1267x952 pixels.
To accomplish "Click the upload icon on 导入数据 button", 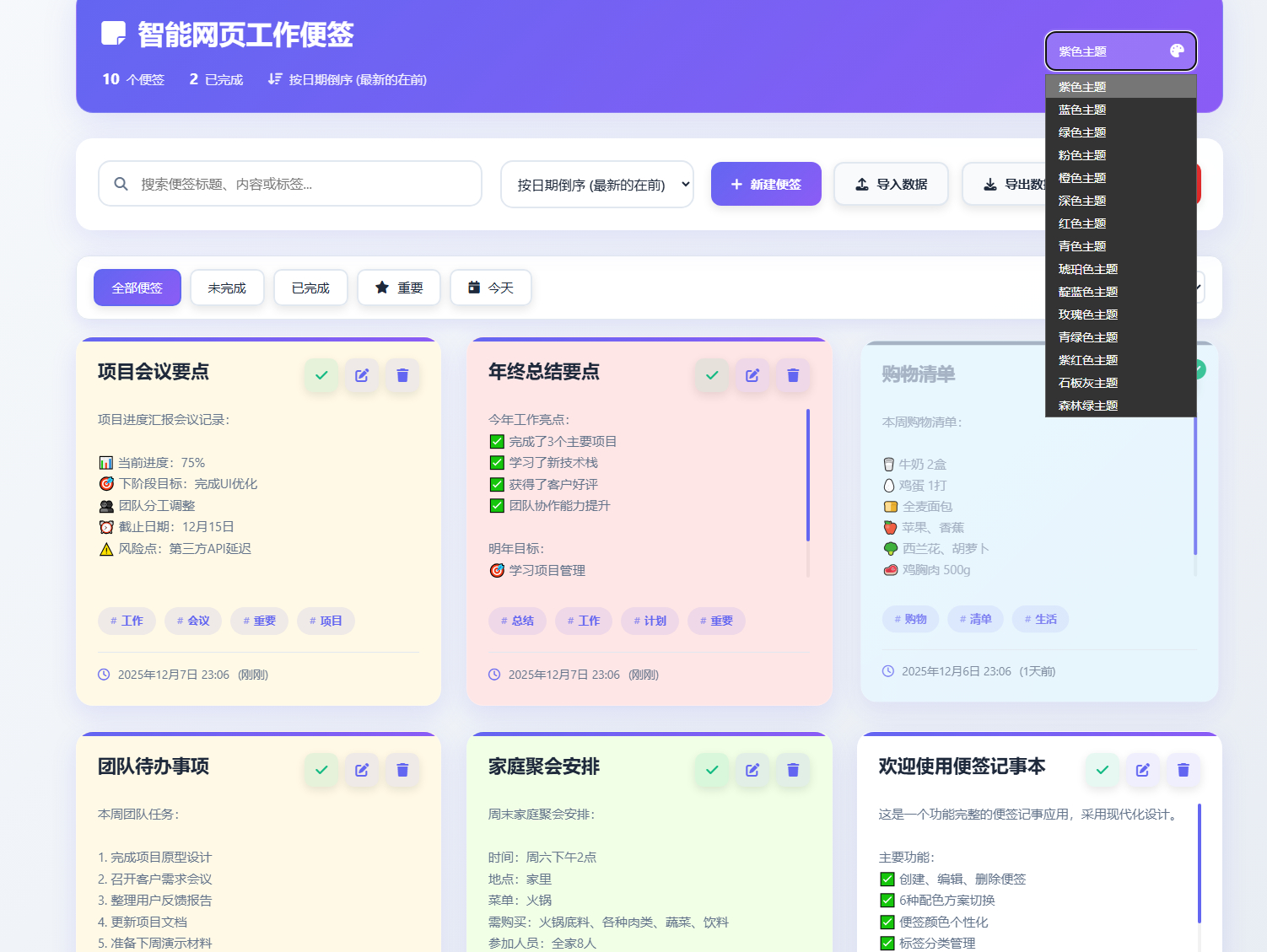I will pyautogui.click(x=861, y=183).
